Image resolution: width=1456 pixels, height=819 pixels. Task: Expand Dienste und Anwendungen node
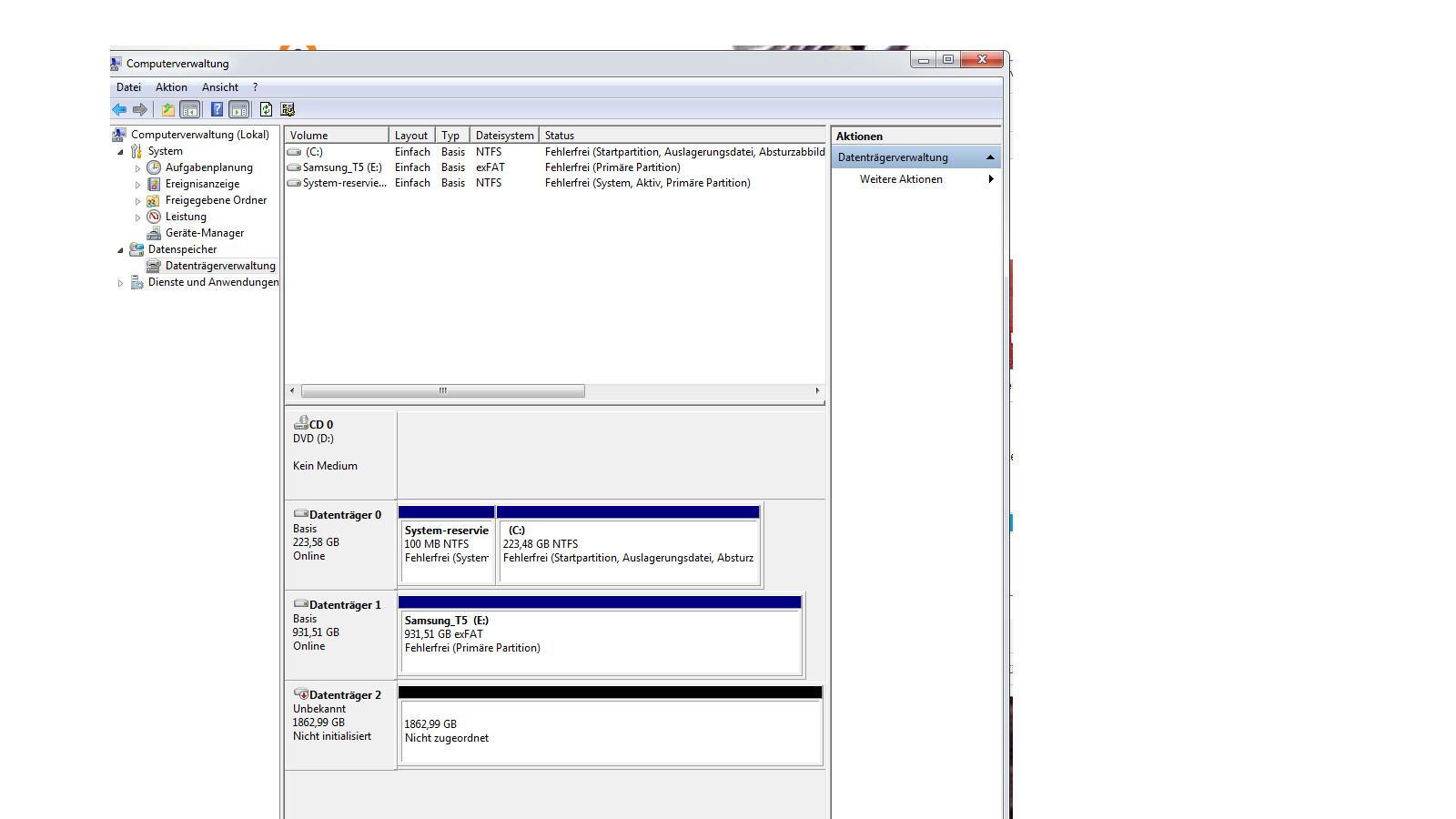pyautogui.click(x=120, y=283)
